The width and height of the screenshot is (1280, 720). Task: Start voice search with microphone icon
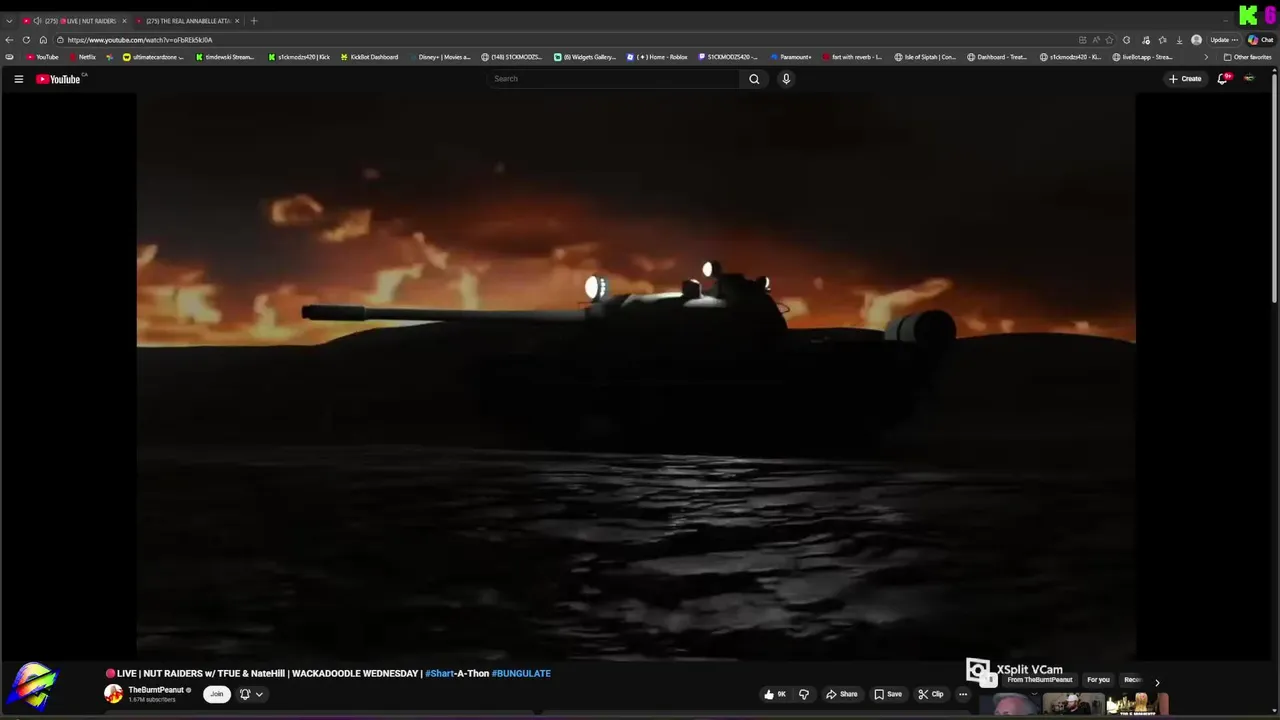(786, 79)
